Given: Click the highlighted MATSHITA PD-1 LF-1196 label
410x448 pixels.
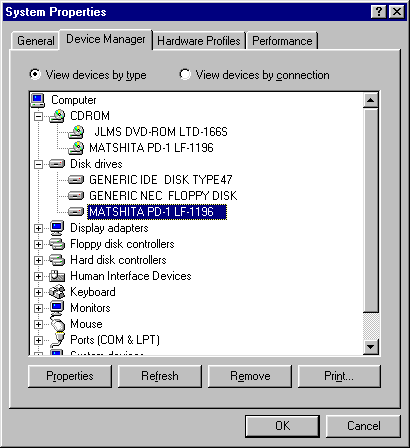Looking at the screenshot, I should coord(157,212).
